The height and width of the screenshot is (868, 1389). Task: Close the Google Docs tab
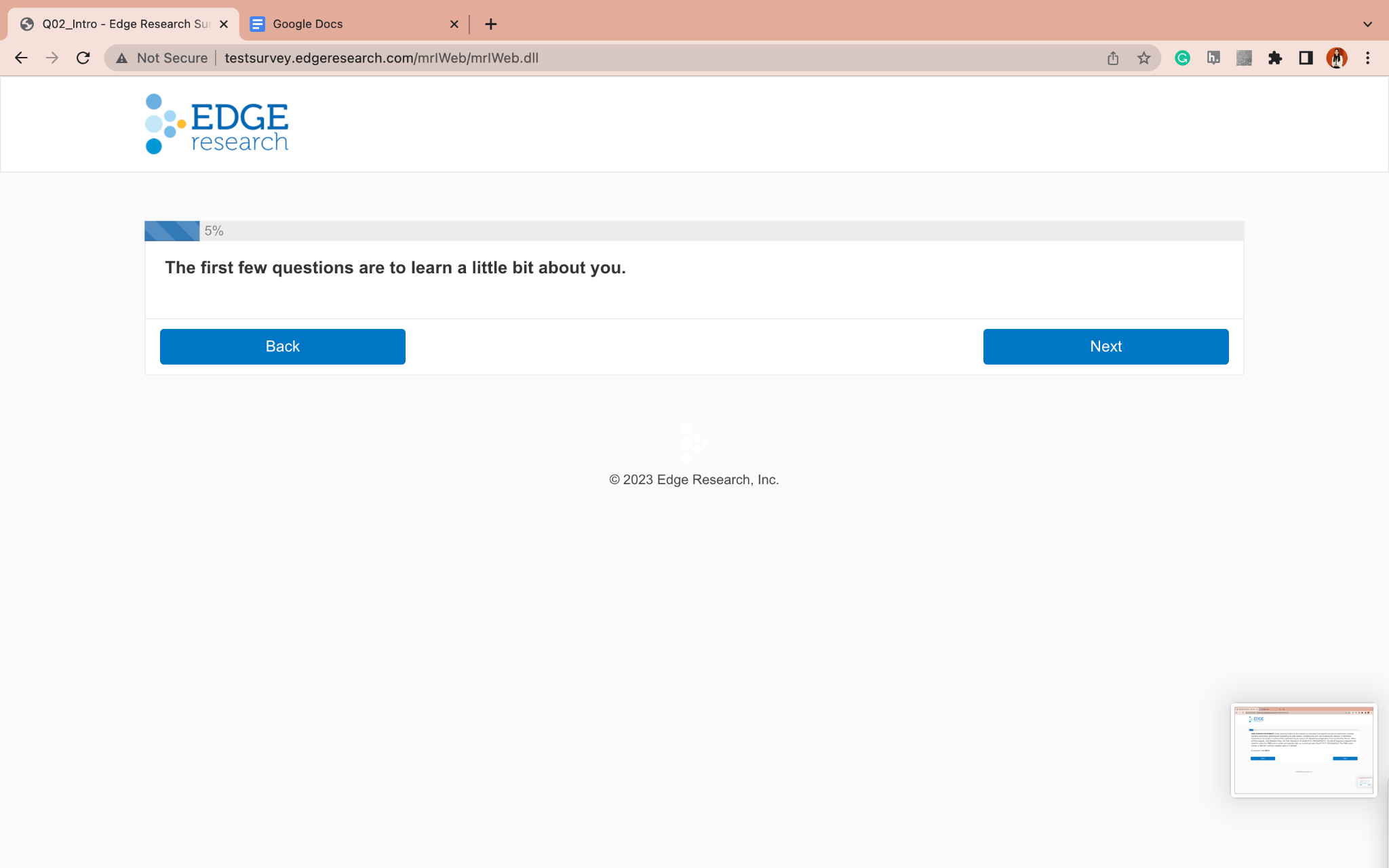pos(454,24)
